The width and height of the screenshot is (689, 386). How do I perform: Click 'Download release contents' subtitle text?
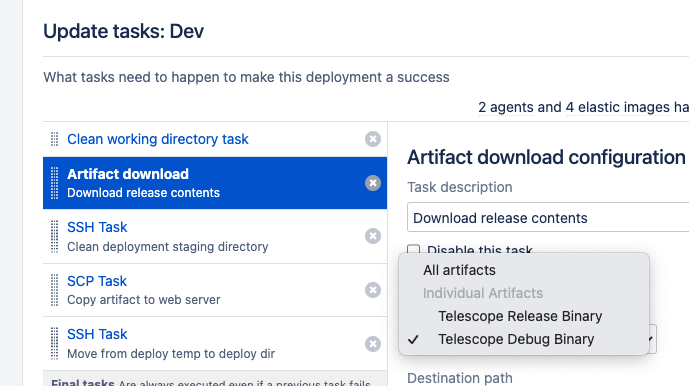tap(143, 193)
